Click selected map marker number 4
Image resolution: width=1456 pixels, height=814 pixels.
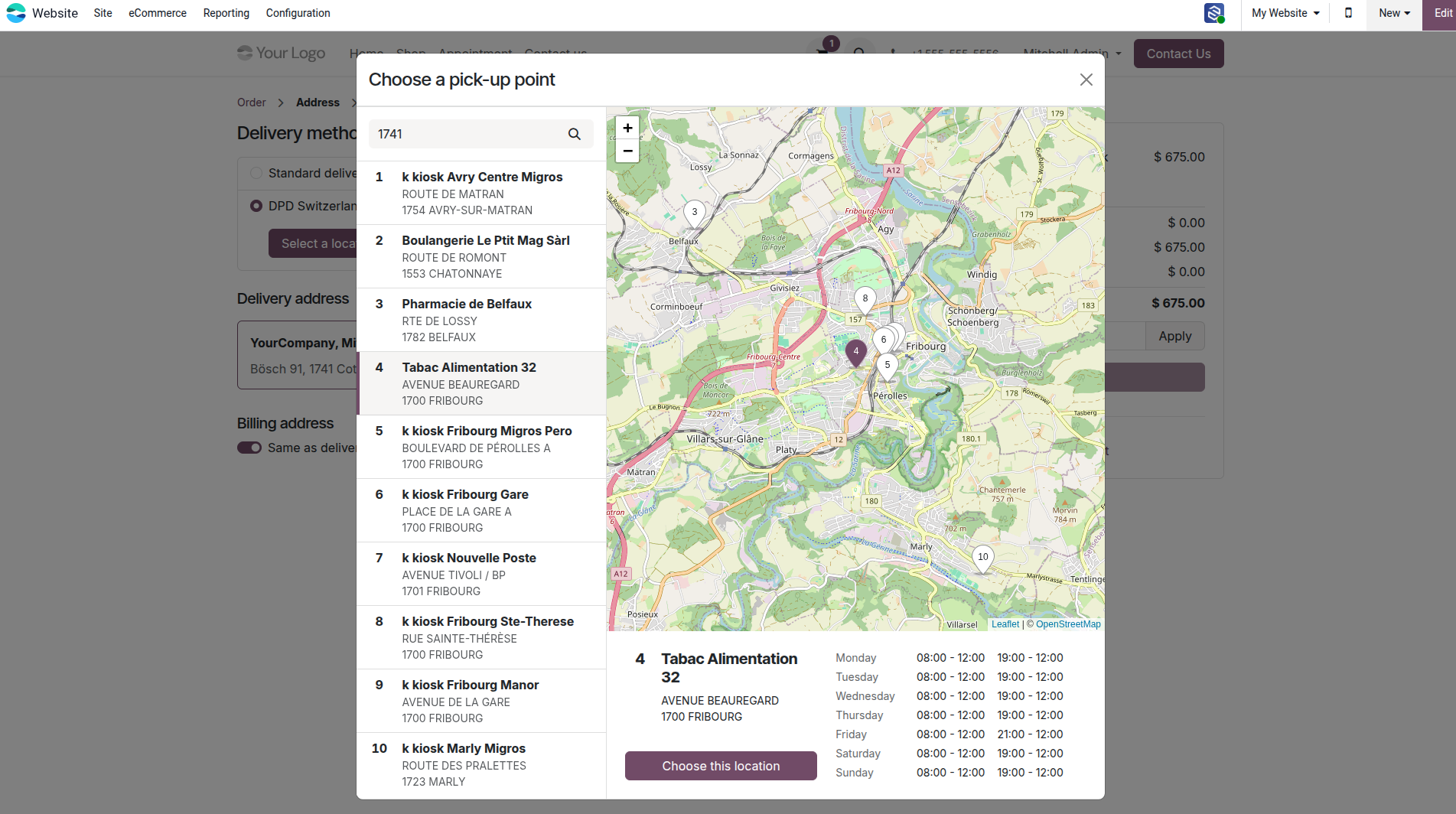coord(856,353)
